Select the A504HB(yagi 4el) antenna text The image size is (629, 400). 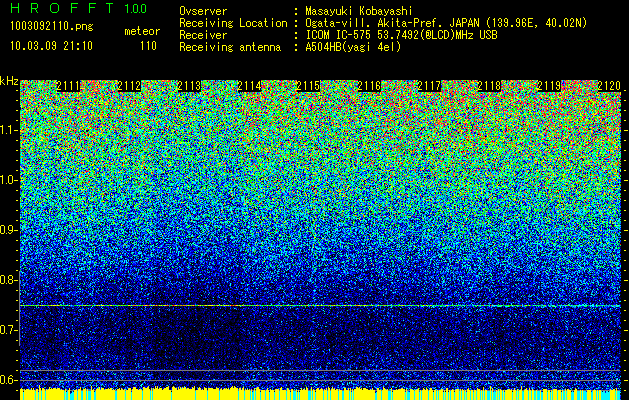(x=353, y=47)
